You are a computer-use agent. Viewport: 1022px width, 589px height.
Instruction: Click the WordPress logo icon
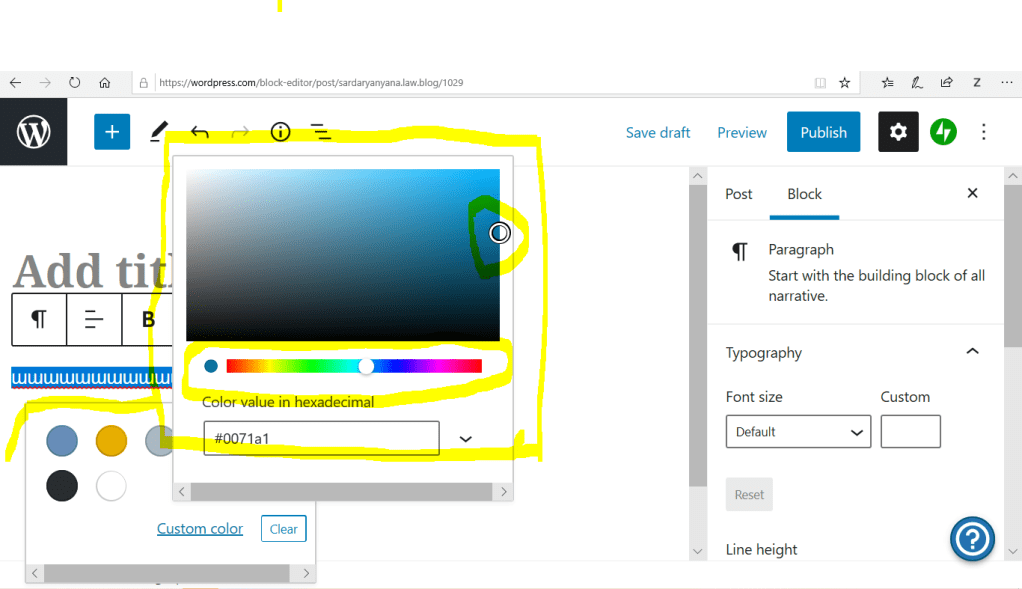click(x=33, y=132)
